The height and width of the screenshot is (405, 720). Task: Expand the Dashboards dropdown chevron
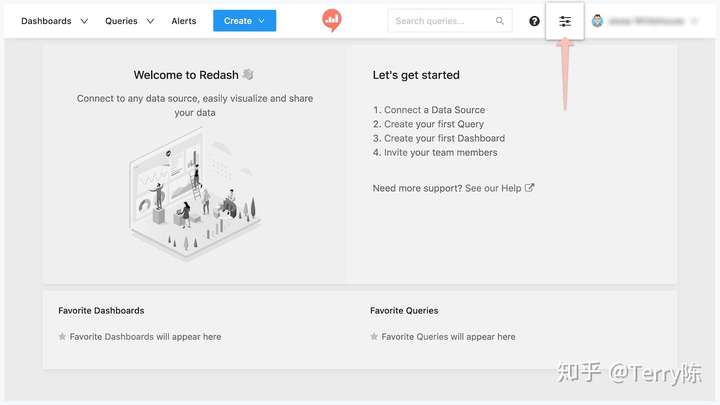(84, 21)
